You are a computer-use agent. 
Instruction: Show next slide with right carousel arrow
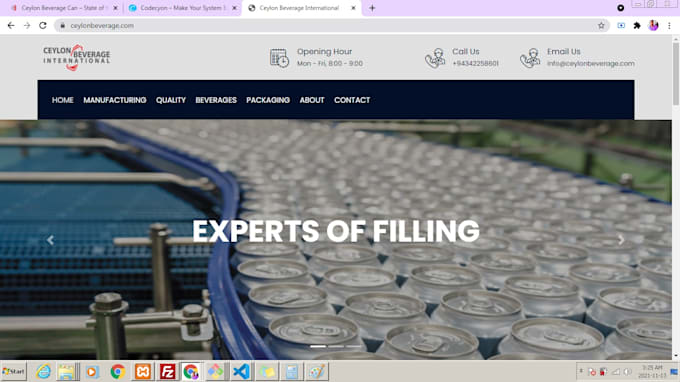coord(621,240)
